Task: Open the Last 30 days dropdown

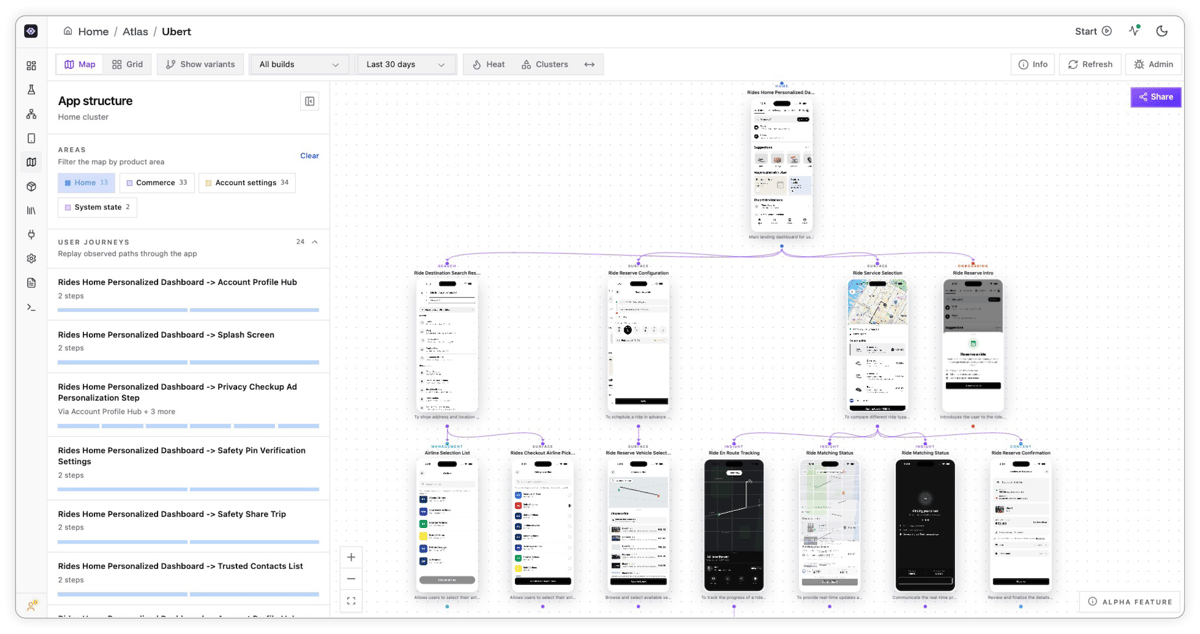Action: click(405, 64)
